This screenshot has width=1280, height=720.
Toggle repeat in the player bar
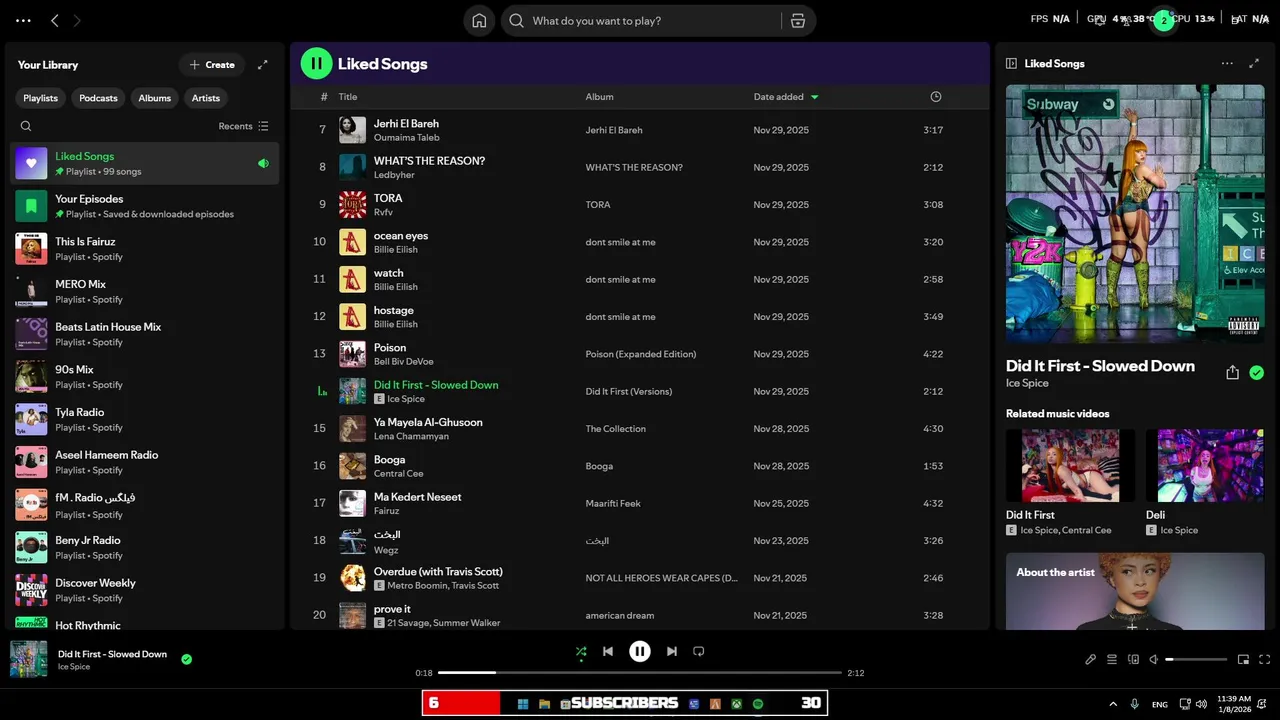coord(699,651)
